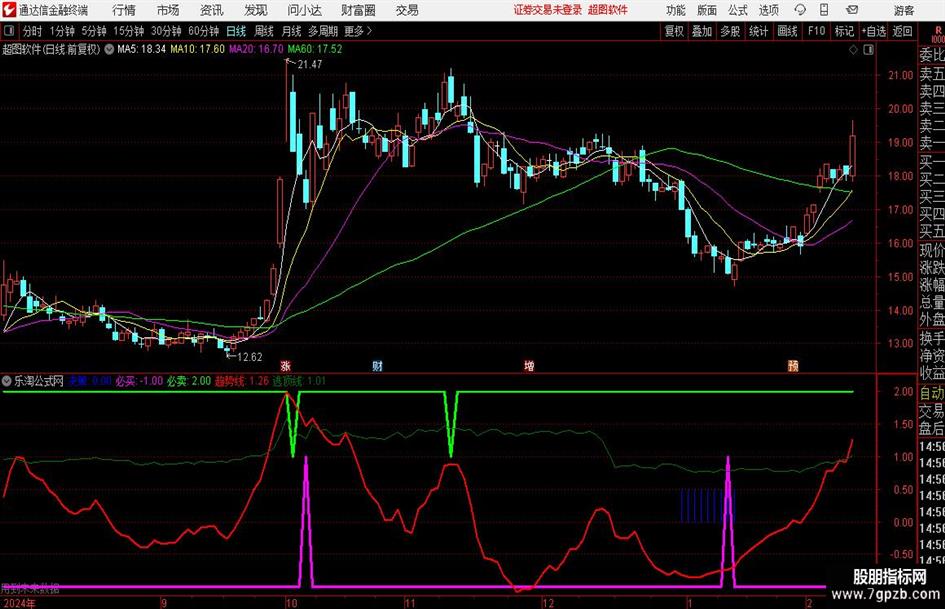Open the 公式 menu
The image size is (945, 609).
pyautogui.click(x=737, y=10)
